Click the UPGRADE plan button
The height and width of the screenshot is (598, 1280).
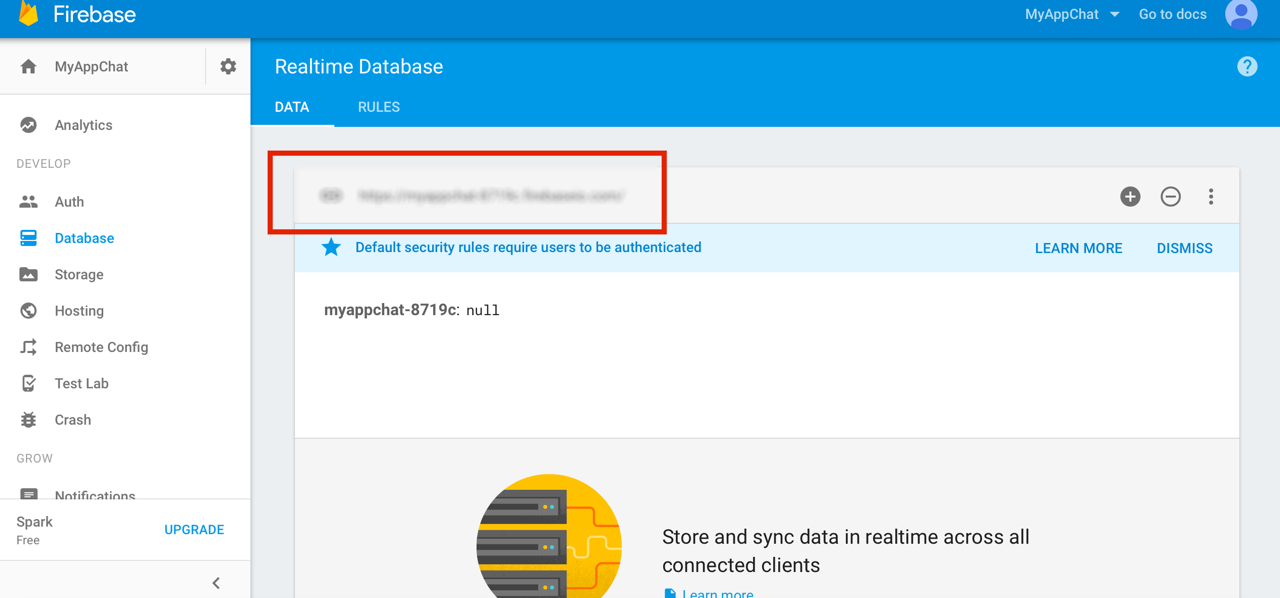(194, 530)
